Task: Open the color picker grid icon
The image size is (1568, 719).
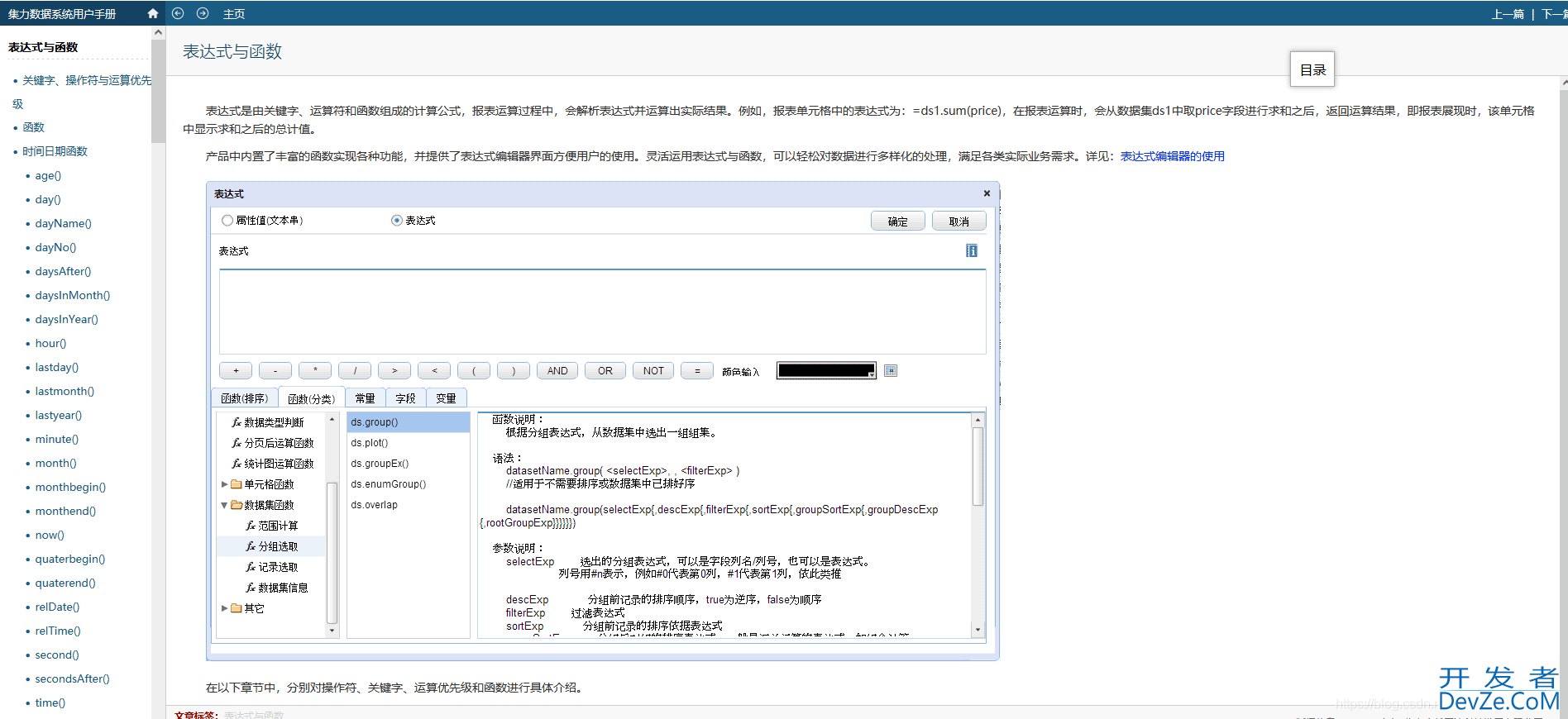Action: (891, 371)
